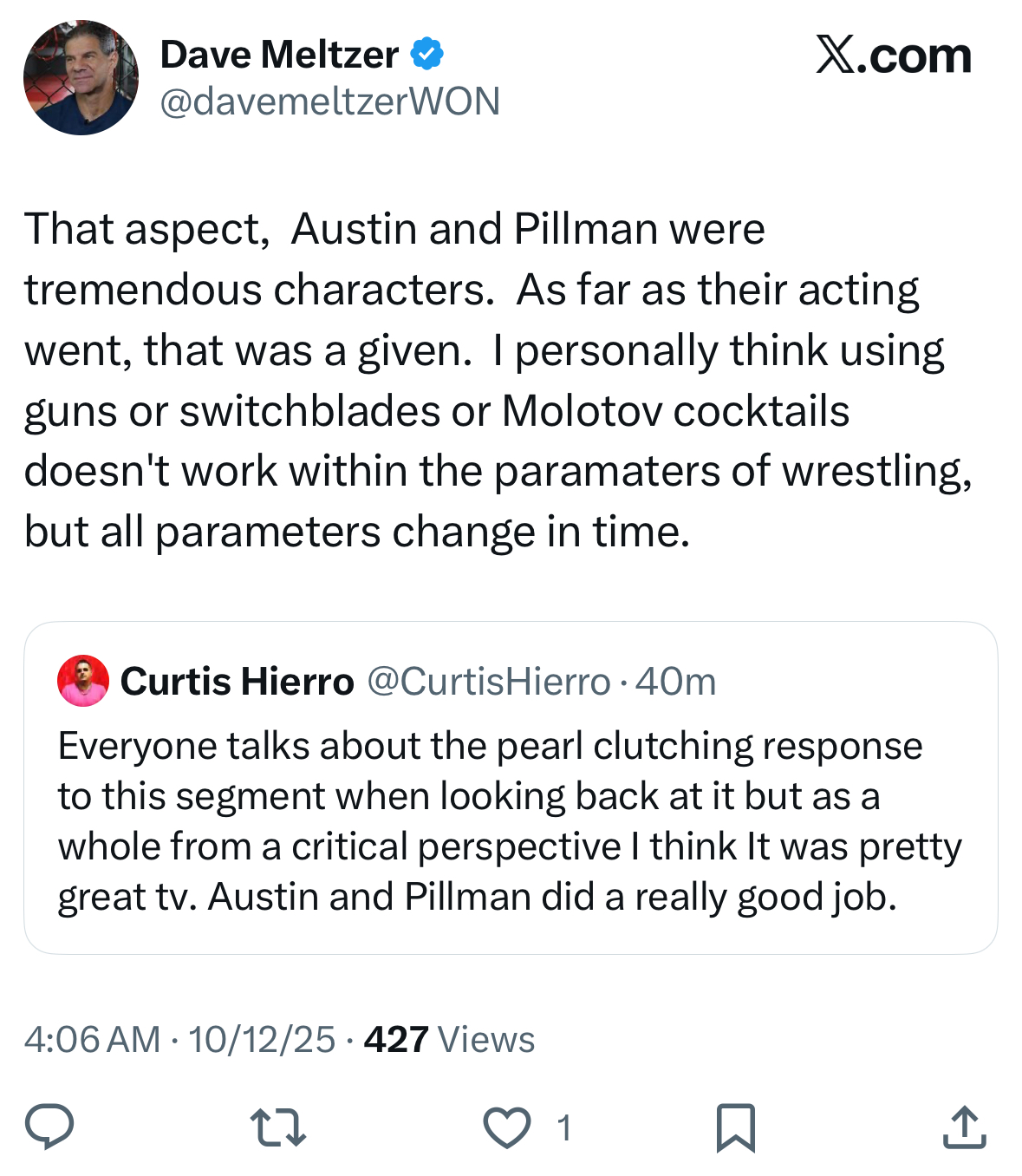Open the share options icon

(964, 1128)
